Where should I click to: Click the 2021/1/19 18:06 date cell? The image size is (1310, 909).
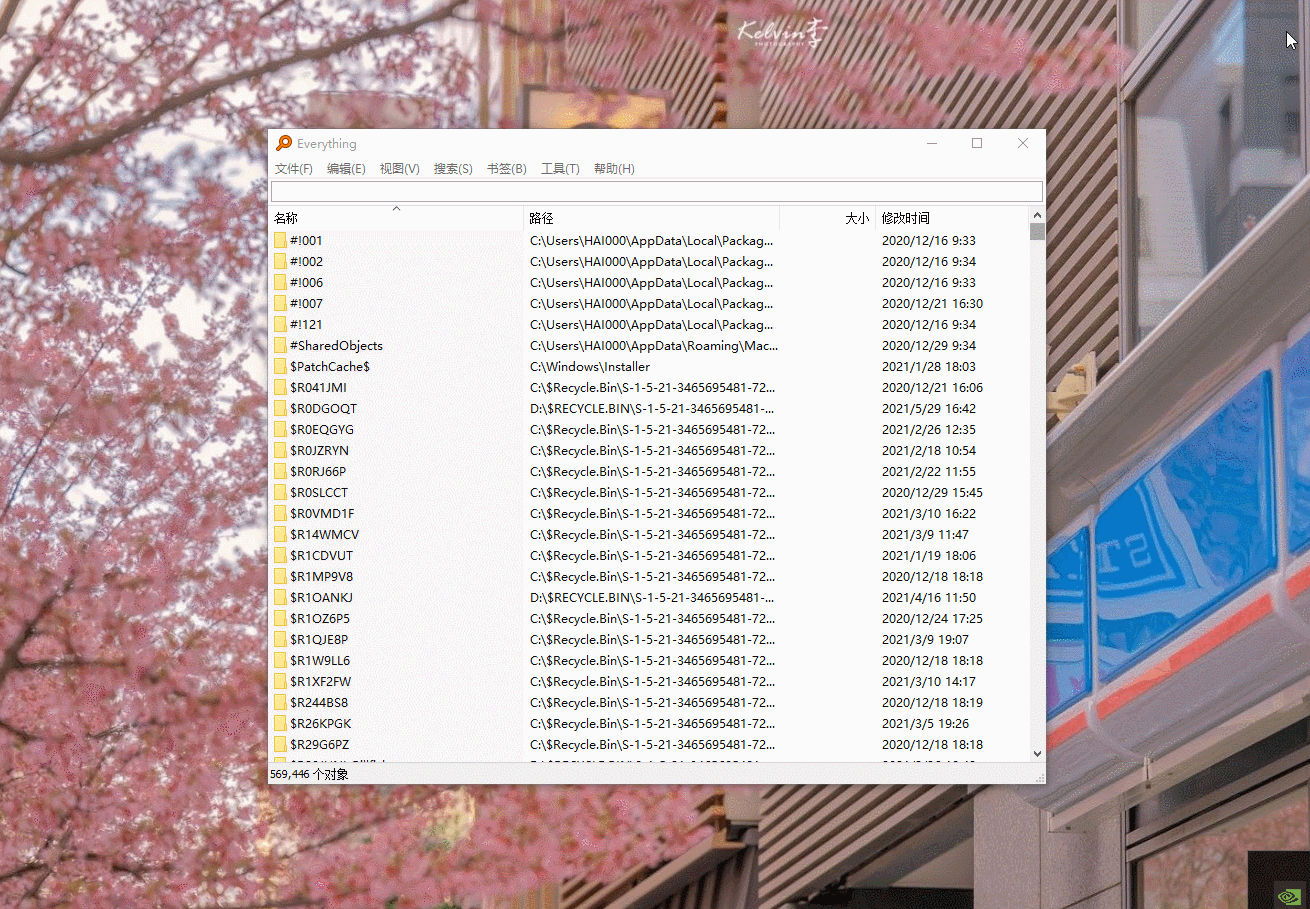[929, 555]
